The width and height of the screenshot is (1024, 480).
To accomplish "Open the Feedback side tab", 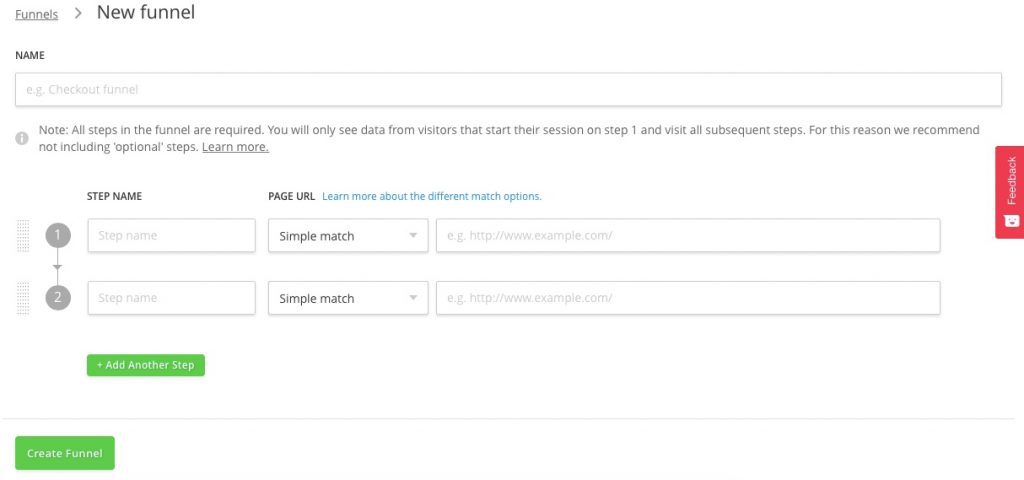I will click(1010, 182).
